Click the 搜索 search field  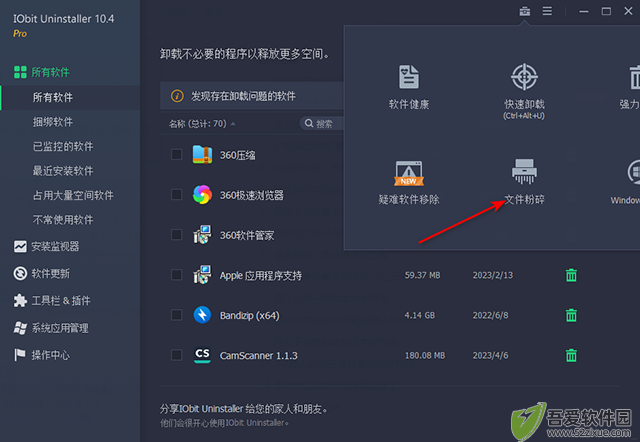pyautogui.click(x=322, y=124)
